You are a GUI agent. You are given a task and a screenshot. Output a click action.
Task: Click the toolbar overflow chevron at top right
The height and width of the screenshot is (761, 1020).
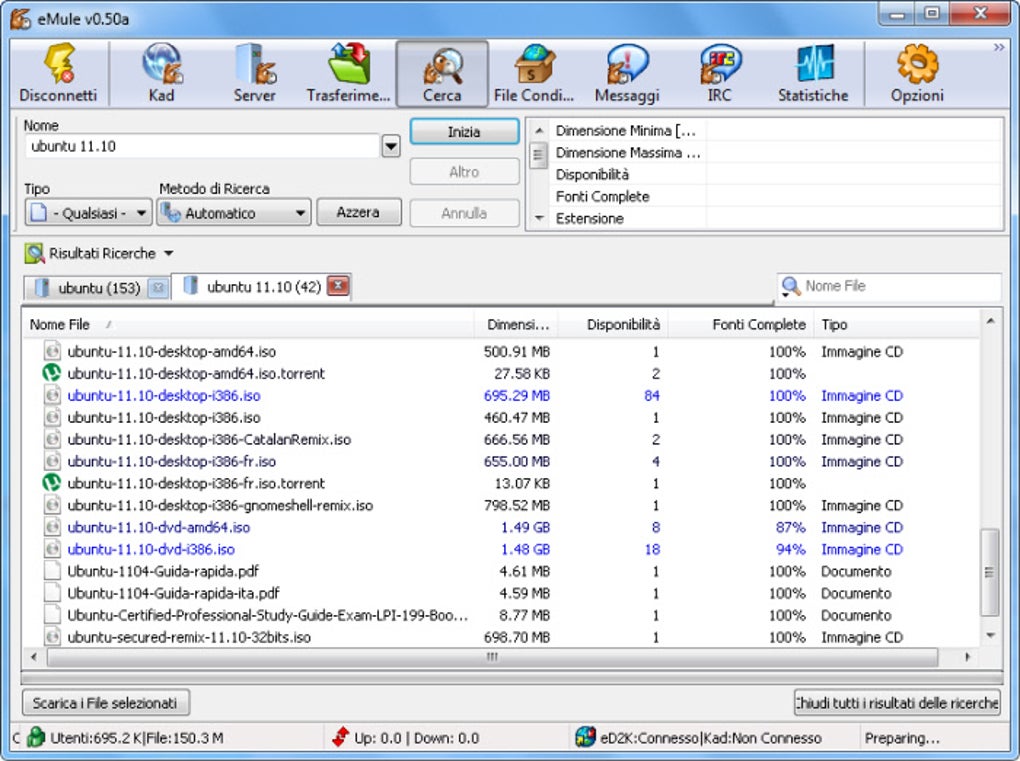tap(999, 47)
